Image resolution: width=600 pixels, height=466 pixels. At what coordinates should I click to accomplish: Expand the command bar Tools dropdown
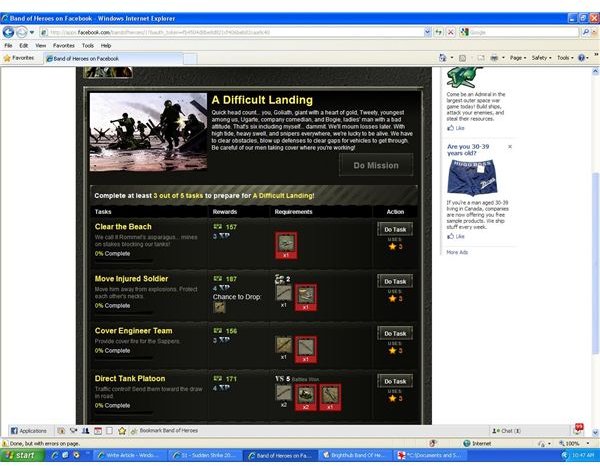coord(565,58)
